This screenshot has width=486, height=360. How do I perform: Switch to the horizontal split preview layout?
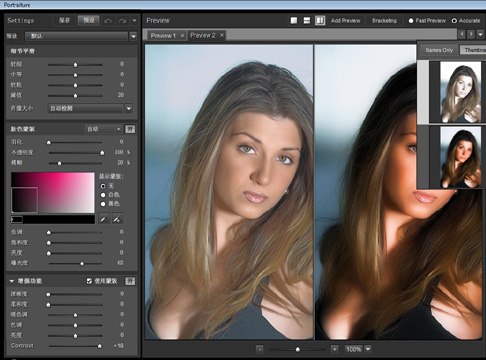tap(307, 21)
